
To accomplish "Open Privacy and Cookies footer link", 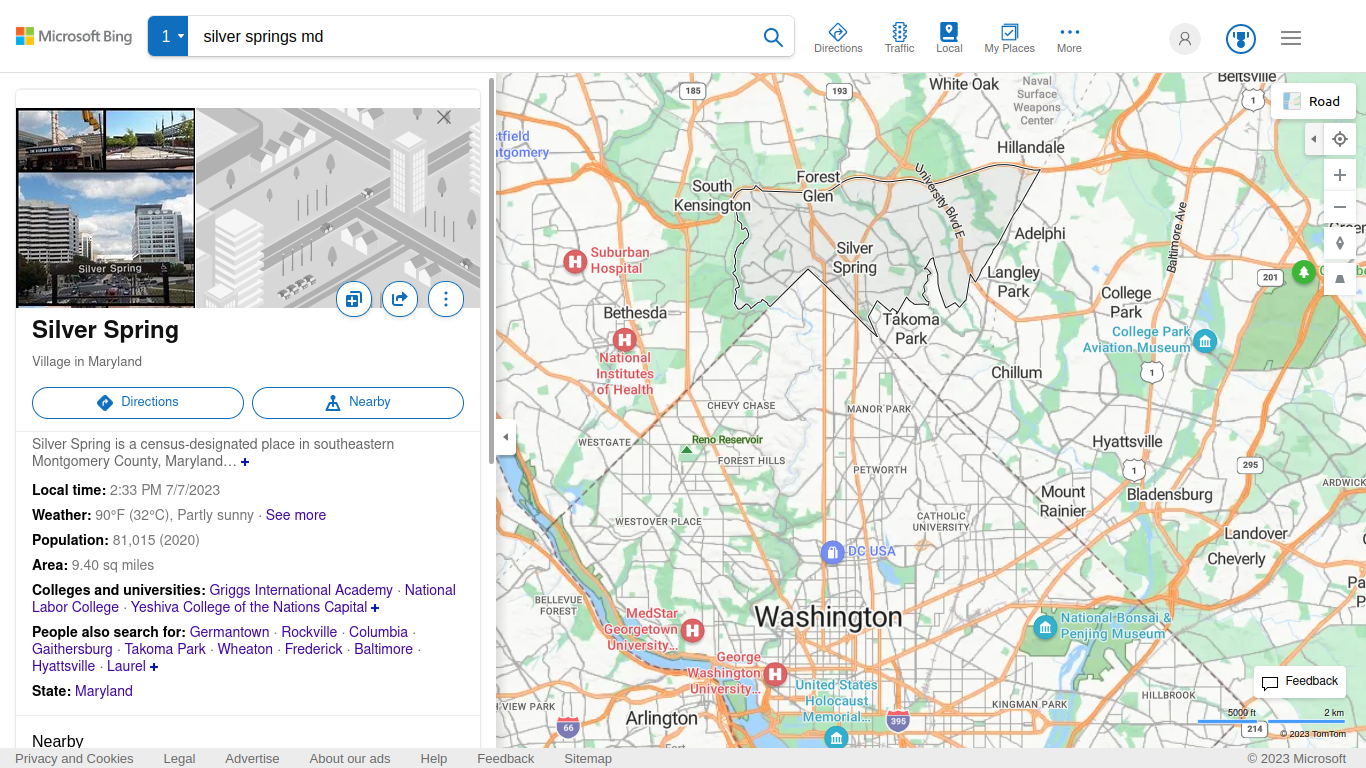I will click(74, 758).
